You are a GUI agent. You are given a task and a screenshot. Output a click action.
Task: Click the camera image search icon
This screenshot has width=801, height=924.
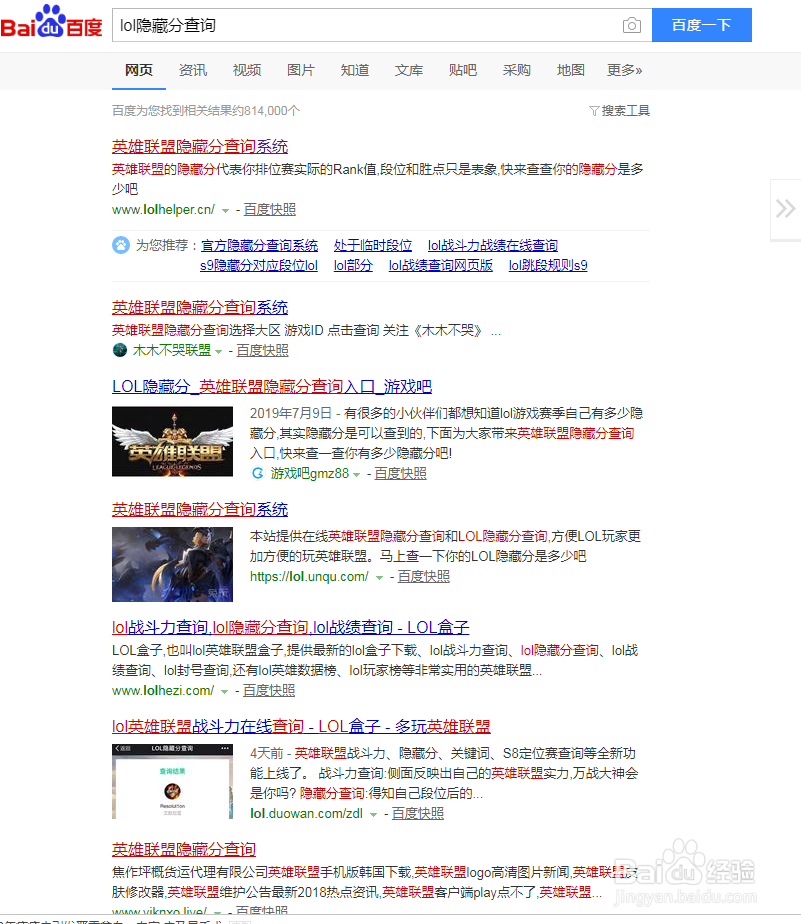631,25
